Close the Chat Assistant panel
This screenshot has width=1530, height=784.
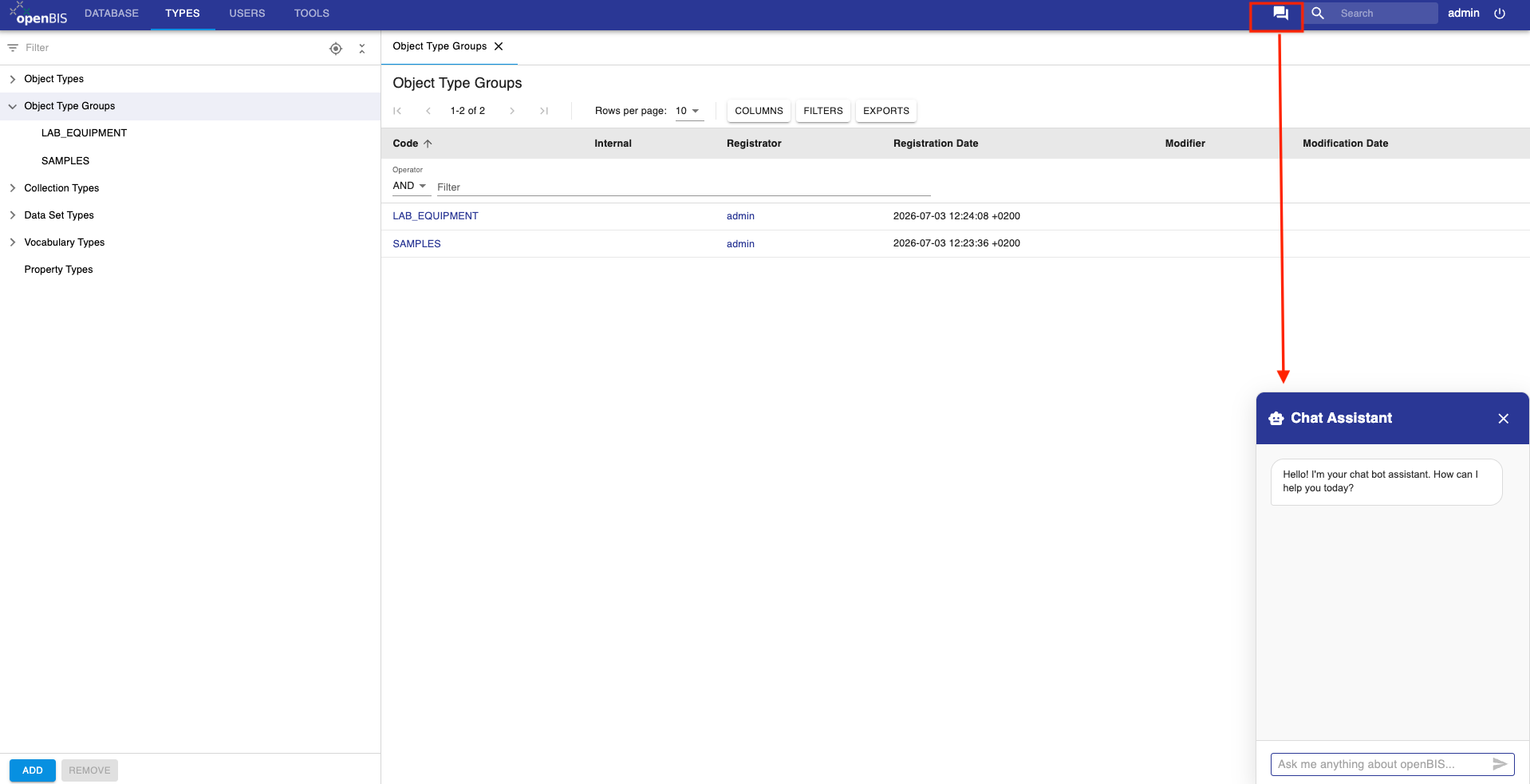(x=1504, y=419)
